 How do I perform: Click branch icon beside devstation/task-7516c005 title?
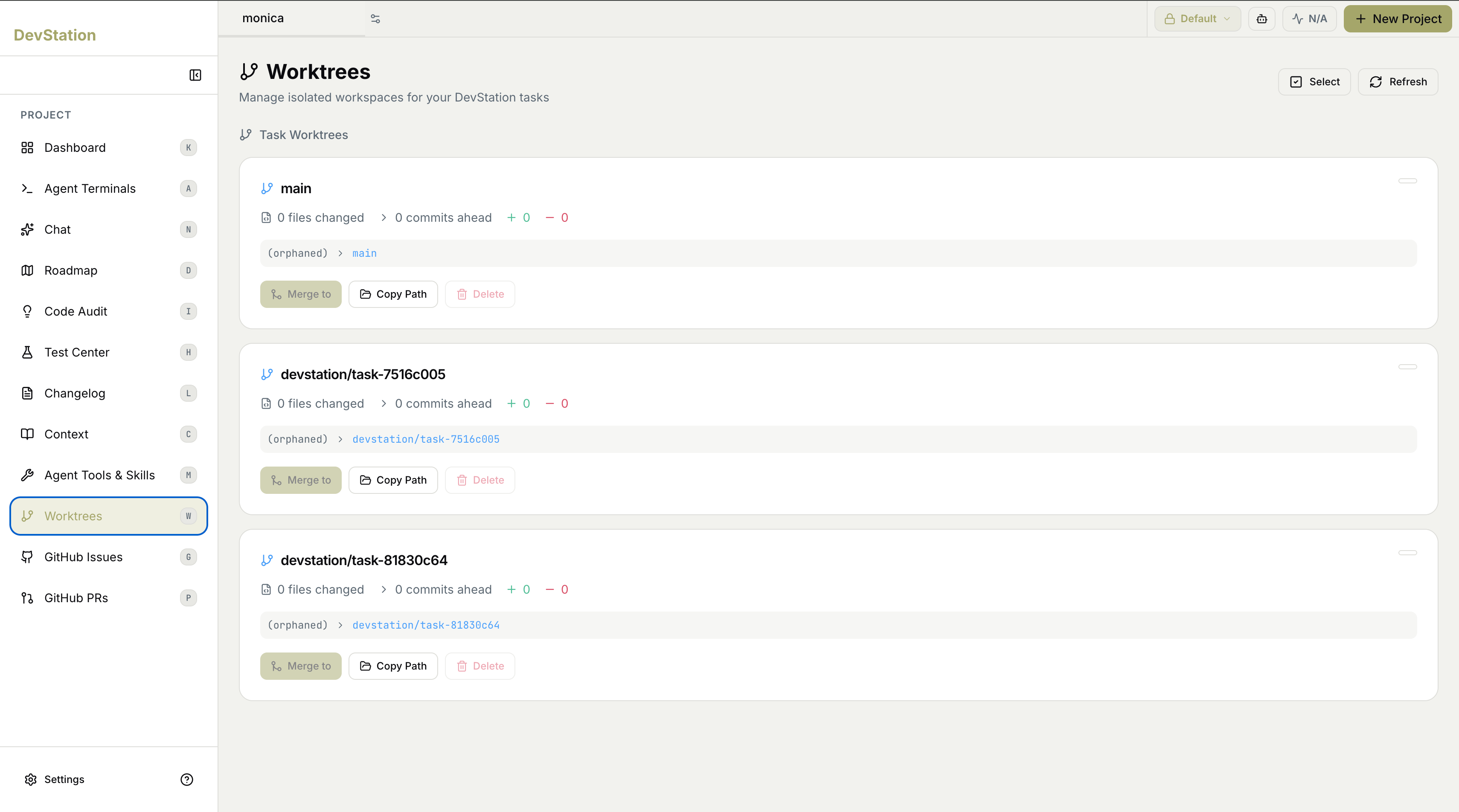267,374
